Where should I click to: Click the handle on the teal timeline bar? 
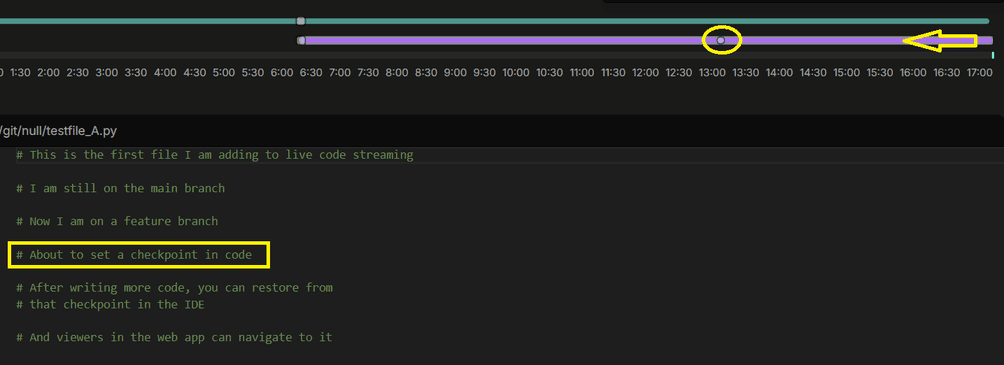click(301, 21)
